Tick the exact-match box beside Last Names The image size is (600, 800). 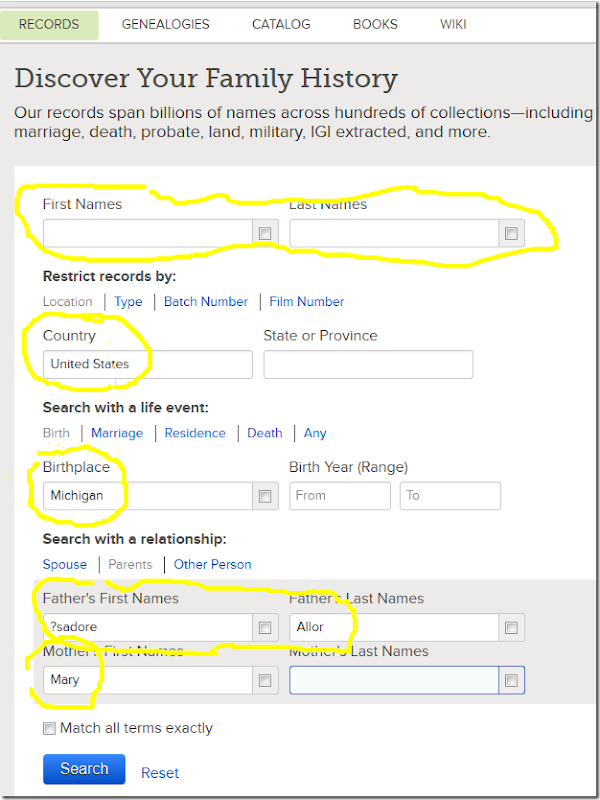pos(511,233)
